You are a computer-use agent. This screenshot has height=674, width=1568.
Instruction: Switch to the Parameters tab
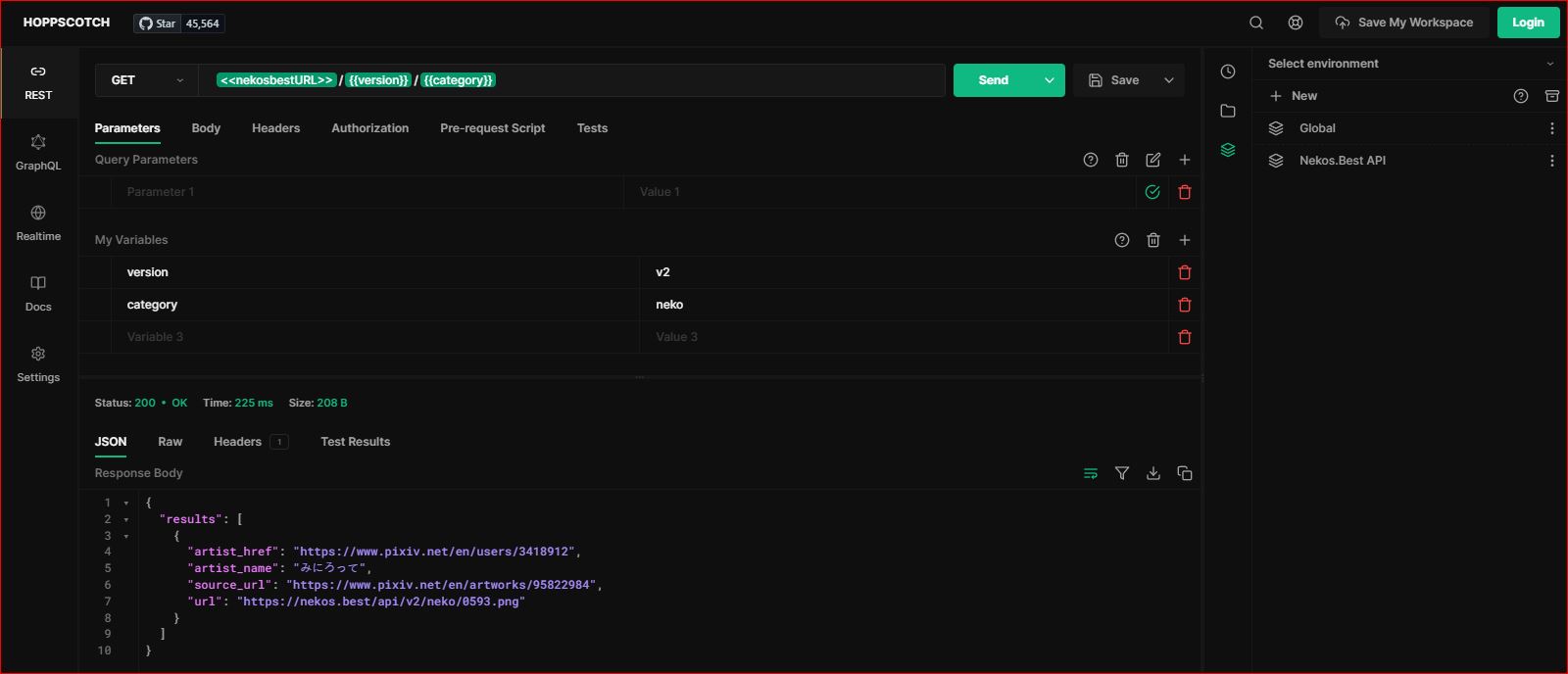coord(127,128)
